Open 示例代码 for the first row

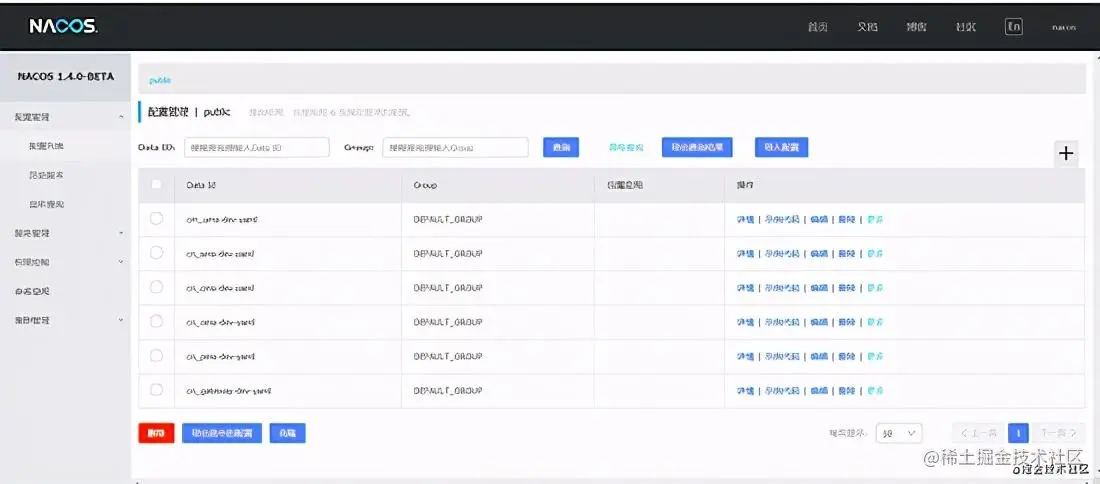pyautogui.click(x=782, y=220)
